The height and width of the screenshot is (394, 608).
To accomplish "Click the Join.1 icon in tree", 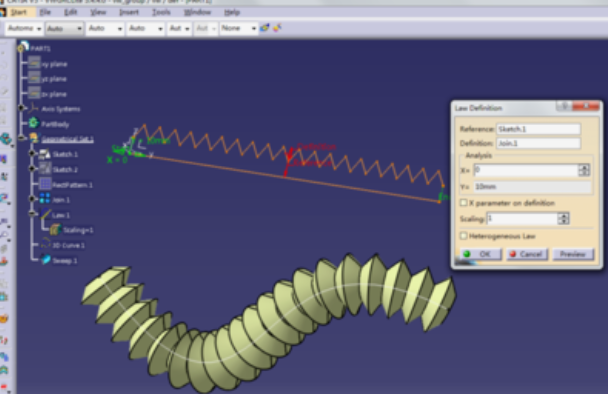I will pyautogui.click(x=45, y=199).
